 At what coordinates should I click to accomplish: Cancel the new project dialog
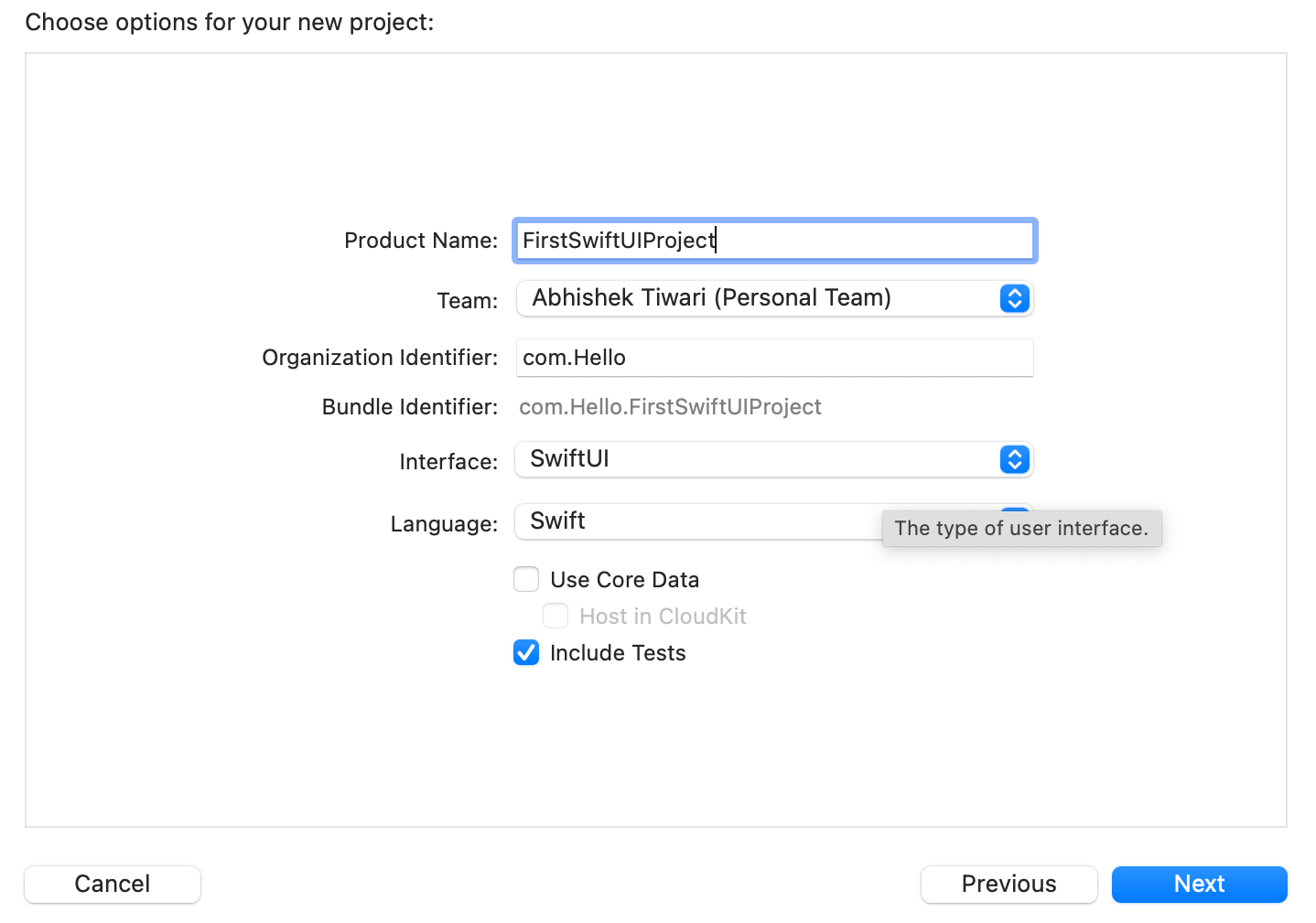(x=113, y=884)
